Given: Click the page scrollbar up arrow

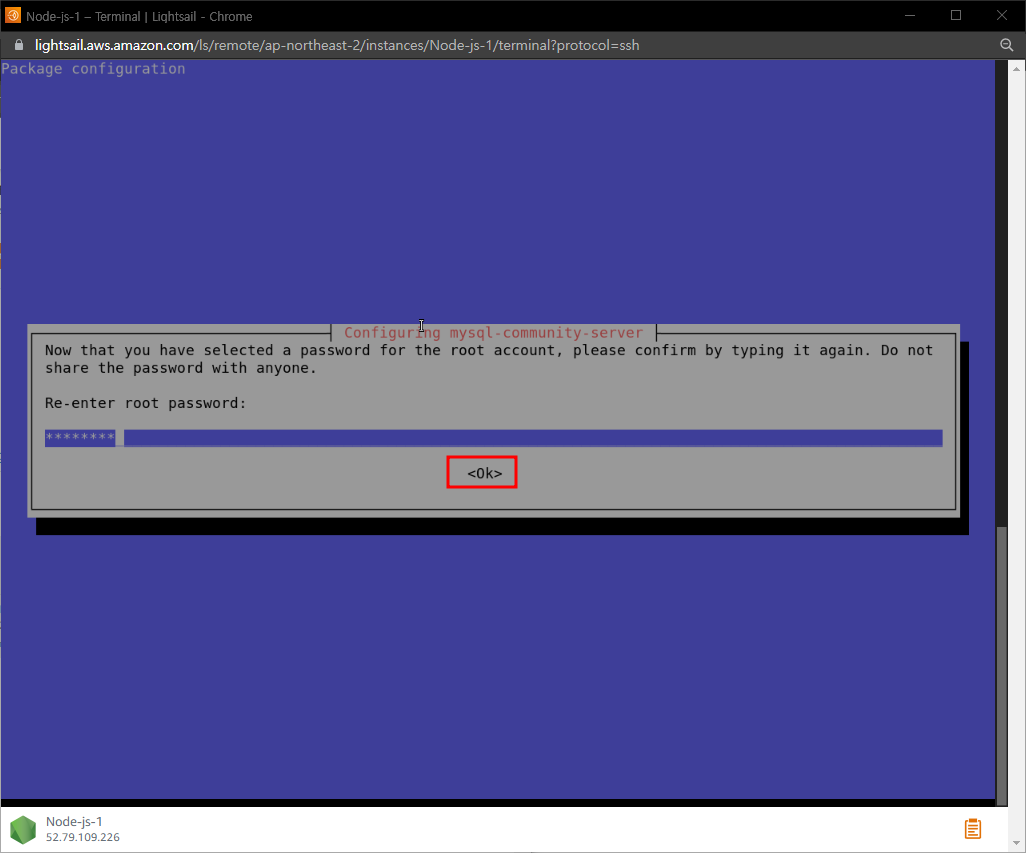Looking at the screenshot, I should tap(1016, 68).
